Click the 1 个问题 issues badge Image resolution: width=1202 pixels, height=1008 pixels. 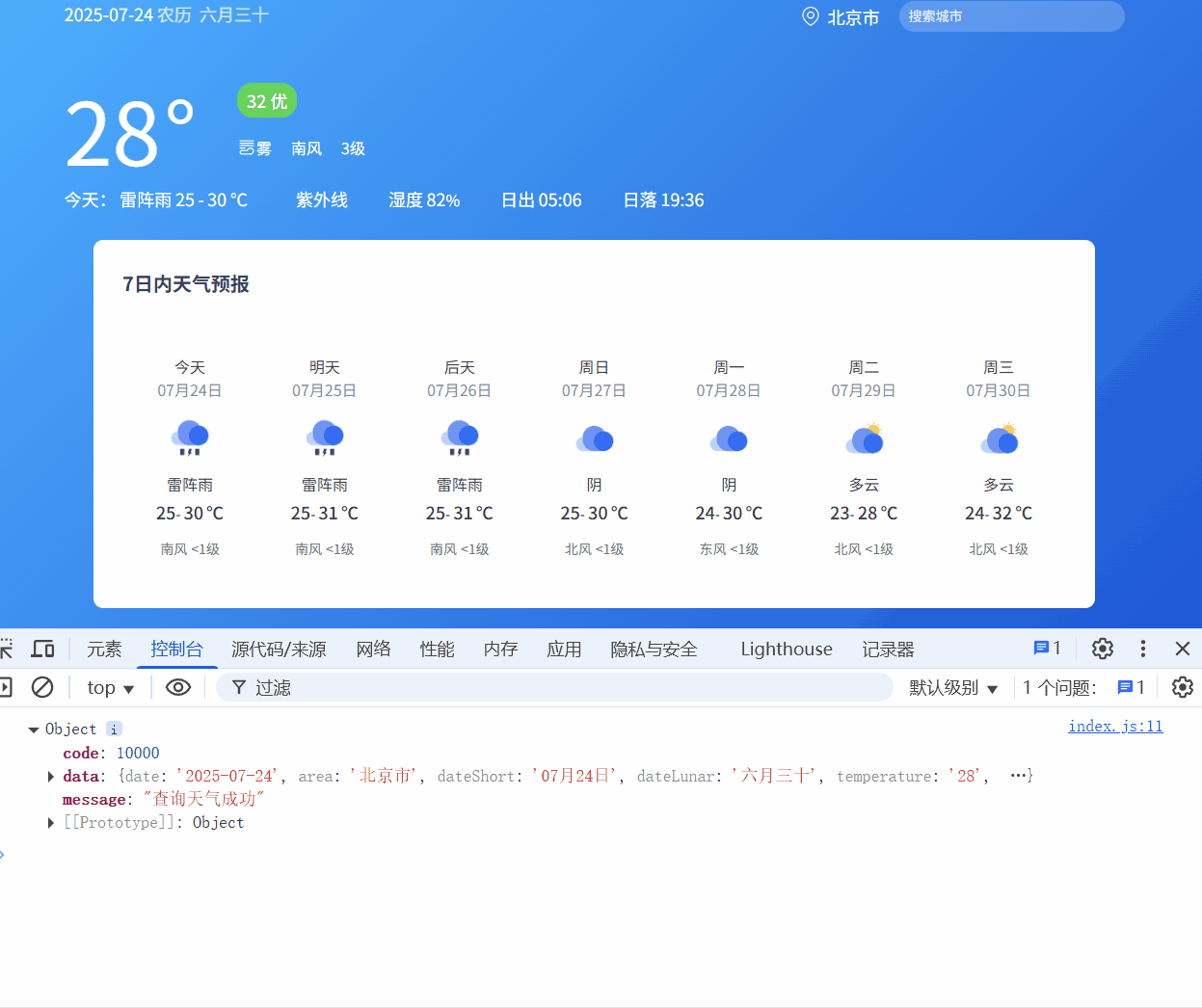[x=1083, y=687]
